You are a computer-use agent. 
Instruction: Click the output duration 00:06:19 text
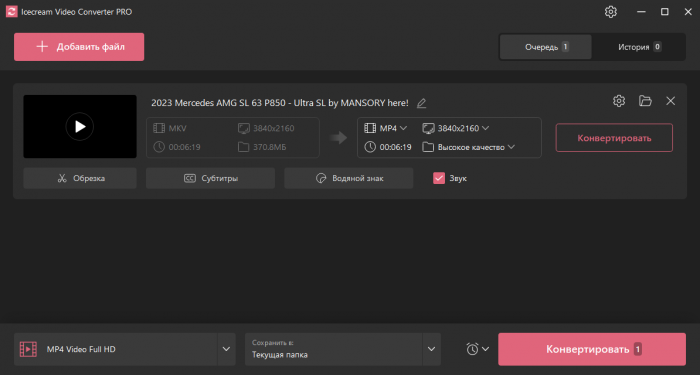(x=396, y=147)
